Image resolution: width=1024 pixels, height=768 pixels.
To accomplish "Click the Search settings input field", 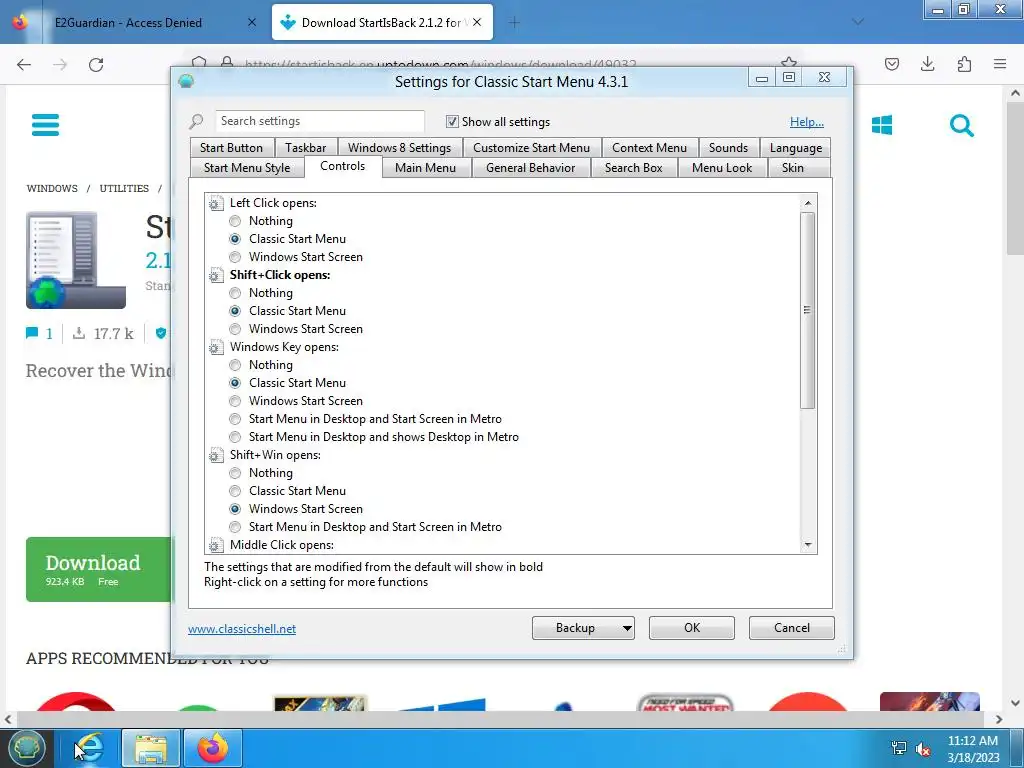I will click(320, 121).
